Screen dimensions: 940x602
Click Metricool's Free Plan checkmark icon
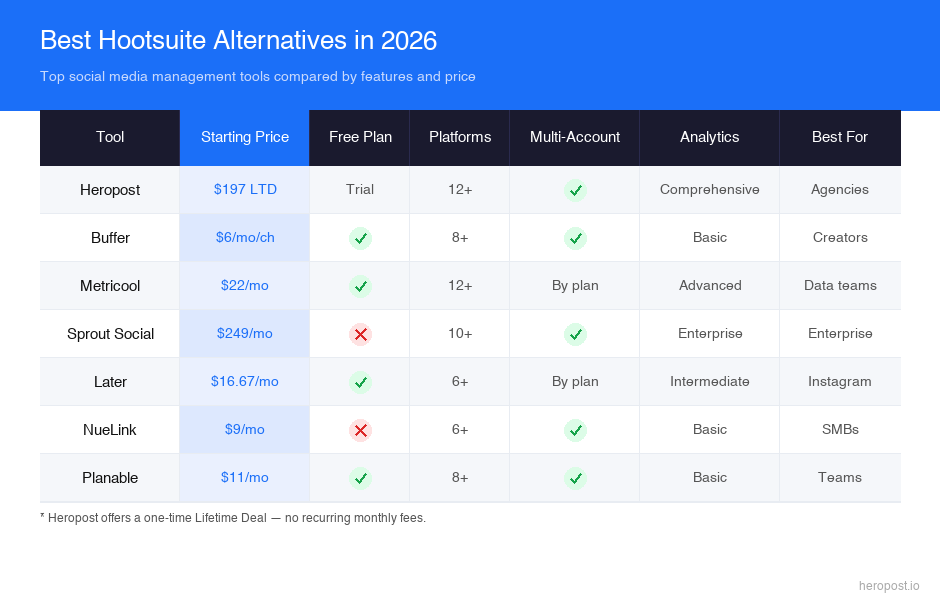(x=360, y=286)
